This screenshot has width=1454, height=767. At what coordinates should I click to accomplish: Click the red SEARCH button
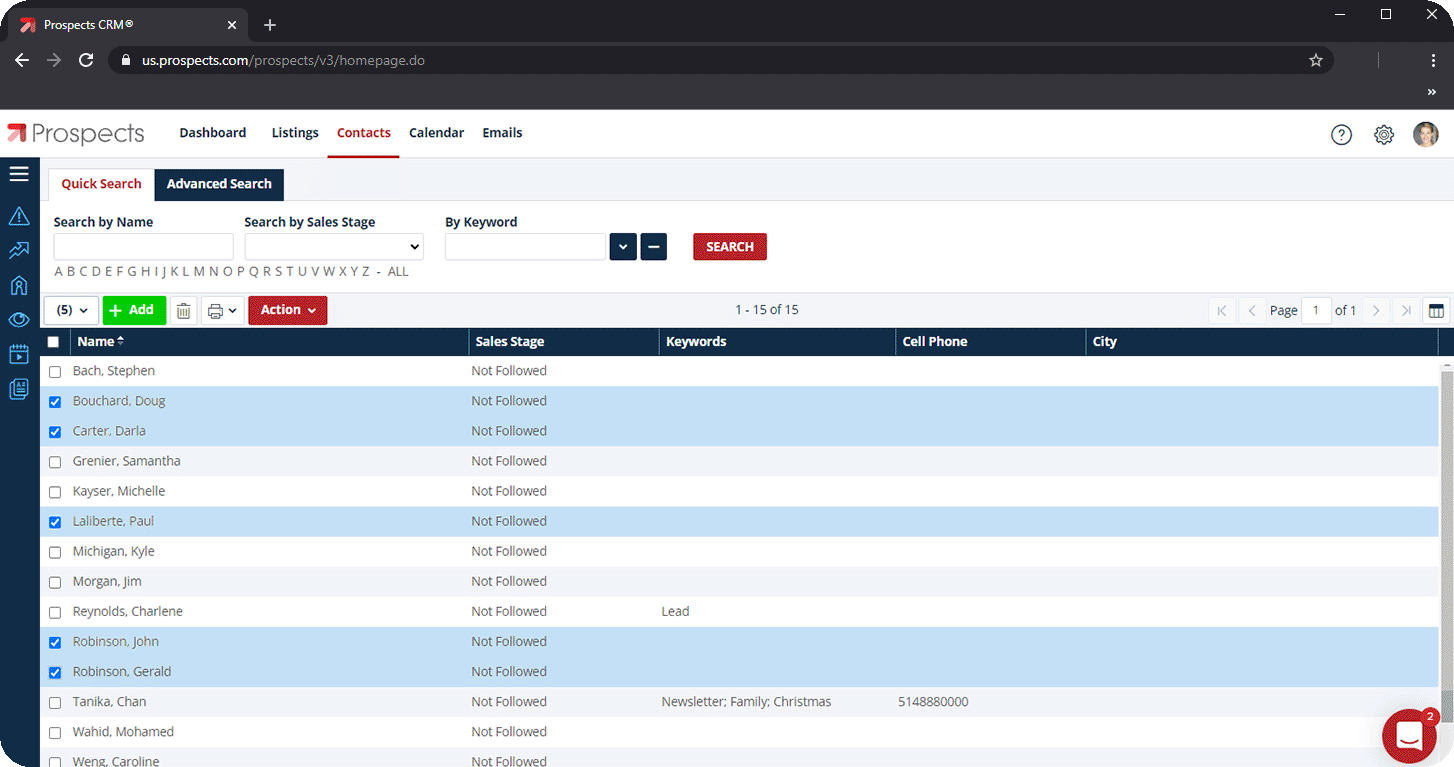point(730,247)
